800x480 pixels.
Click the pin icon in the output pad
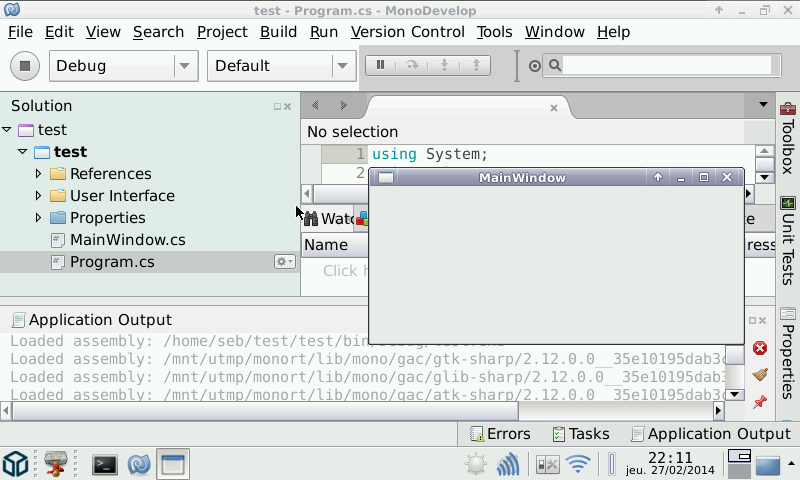[760, 402]
